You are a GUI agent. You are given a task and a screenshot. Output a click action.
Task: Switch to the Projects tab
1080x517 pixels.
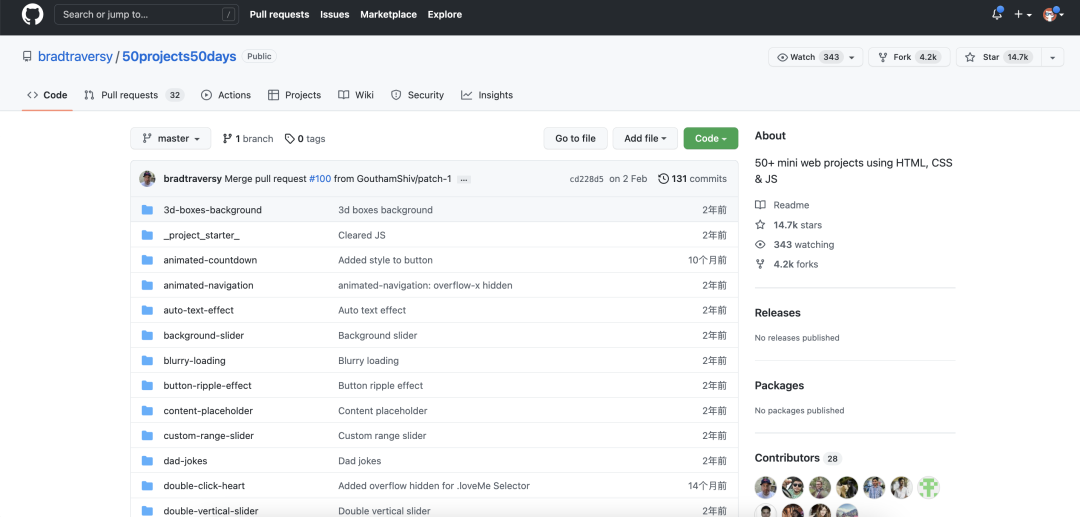tap(295, 95)
